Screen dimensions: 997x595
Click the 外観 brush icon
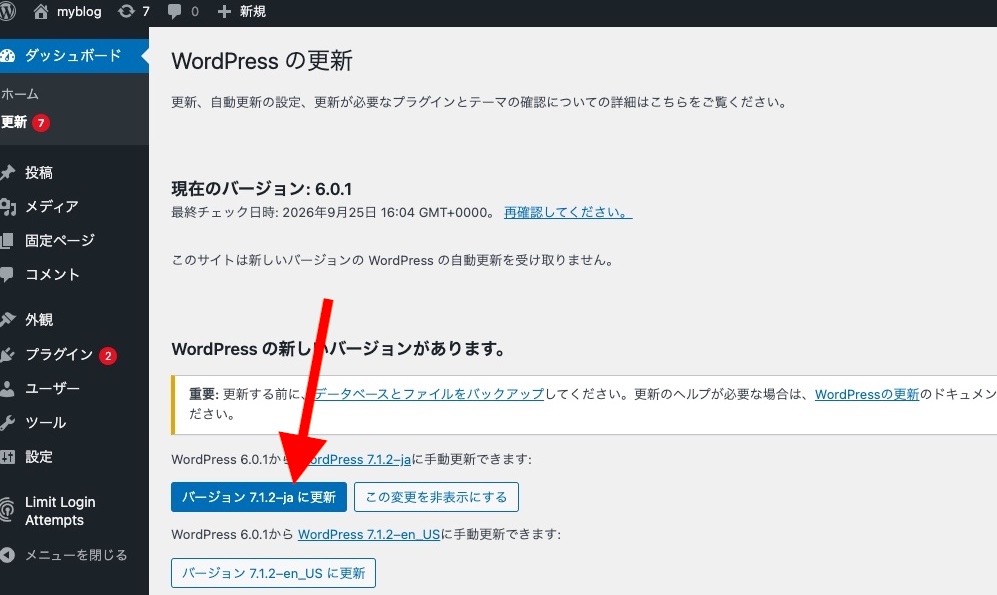(8, 320)
